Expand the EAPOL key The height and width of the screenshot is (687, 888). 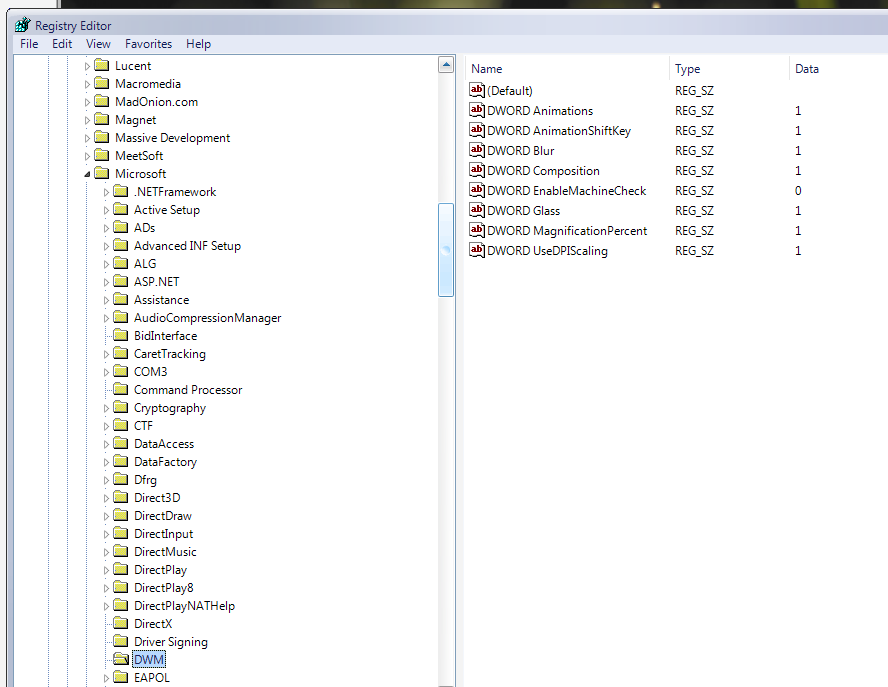pyautogui.click(x=106, y=678)
